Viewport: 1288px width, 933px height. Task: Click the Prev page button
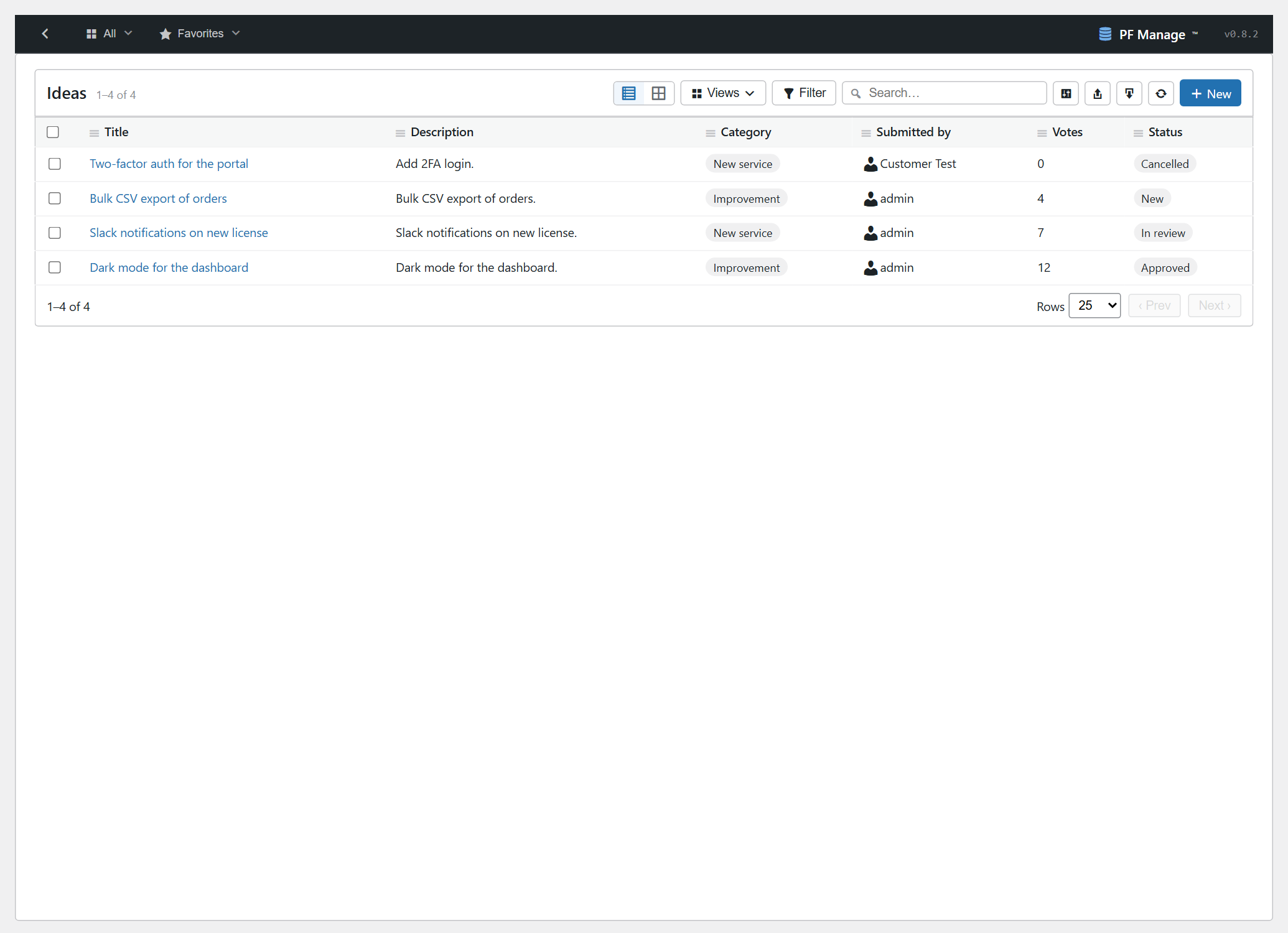pos(1154,305)
